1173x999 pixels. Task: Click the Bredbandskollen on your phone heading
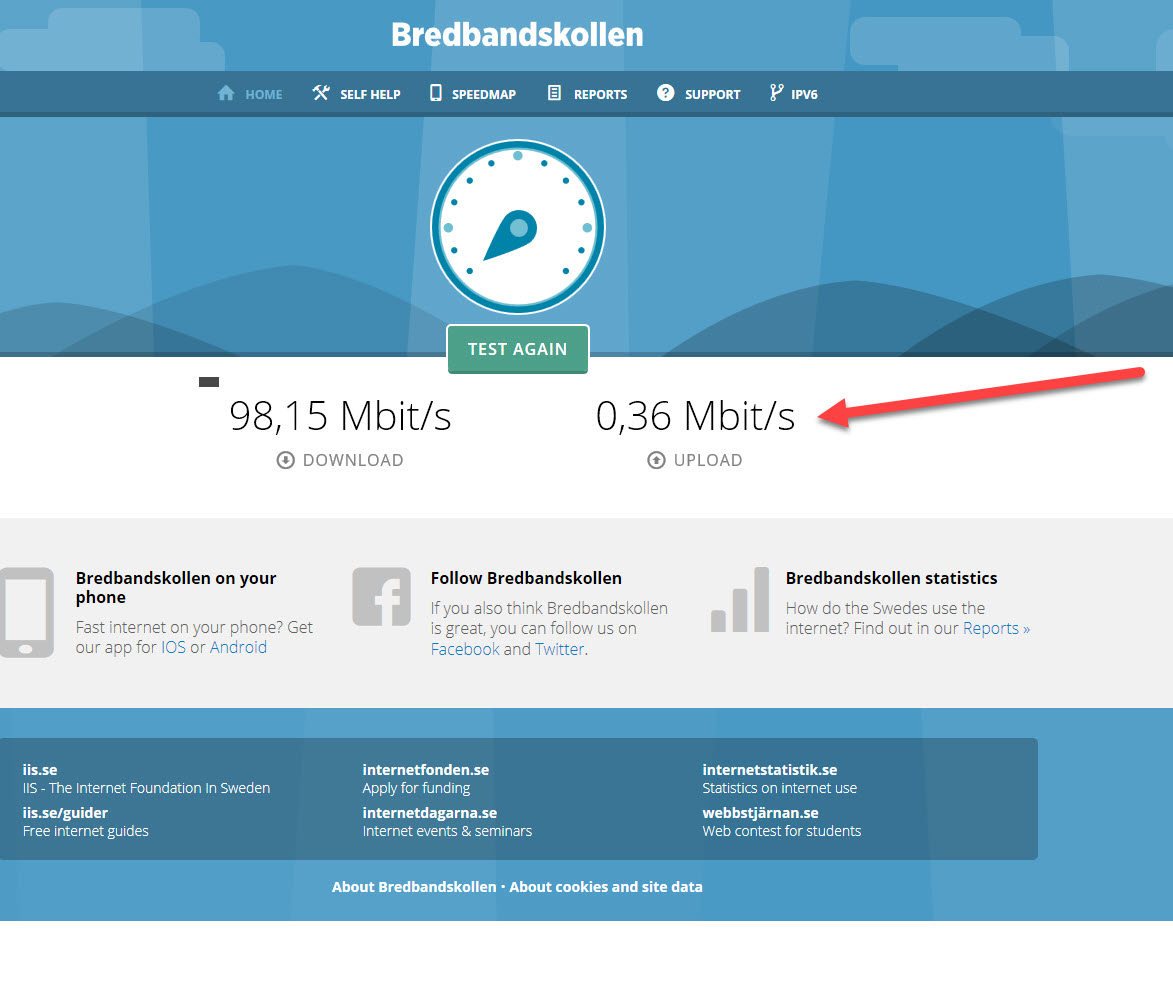(x=176, y=587)
